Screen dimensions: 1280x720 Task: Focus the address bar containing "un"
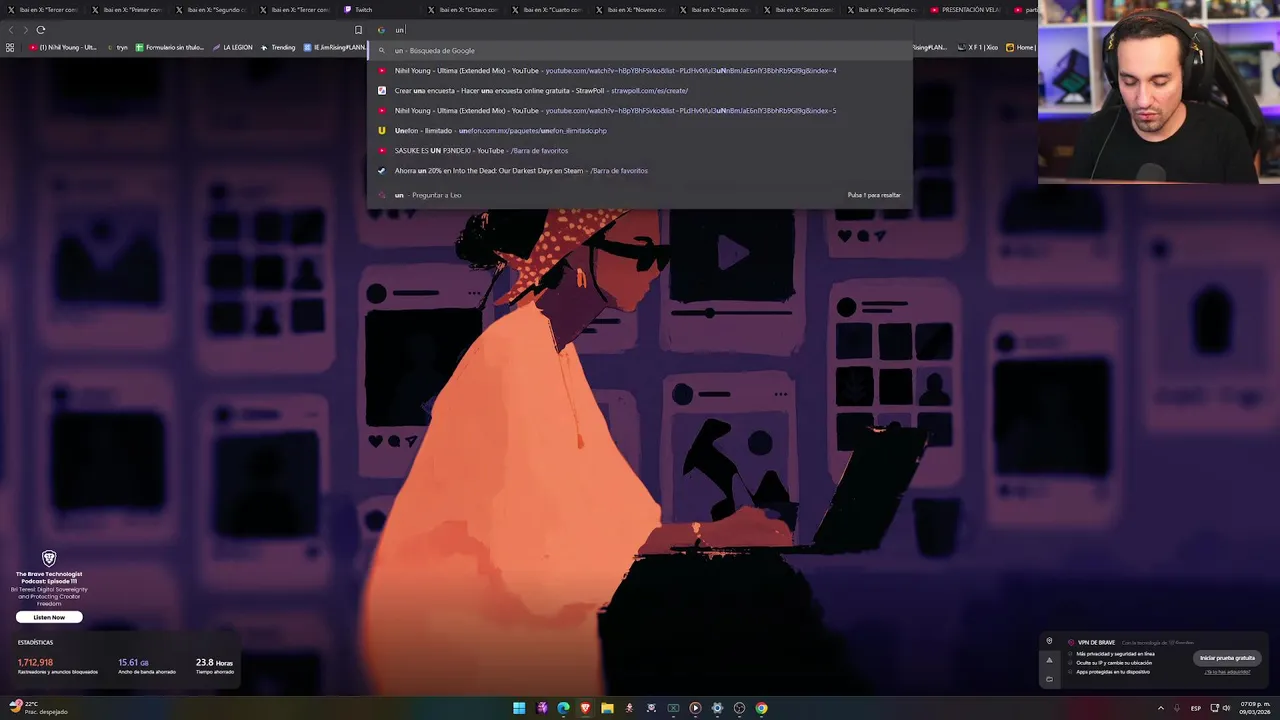pos(640,30)
